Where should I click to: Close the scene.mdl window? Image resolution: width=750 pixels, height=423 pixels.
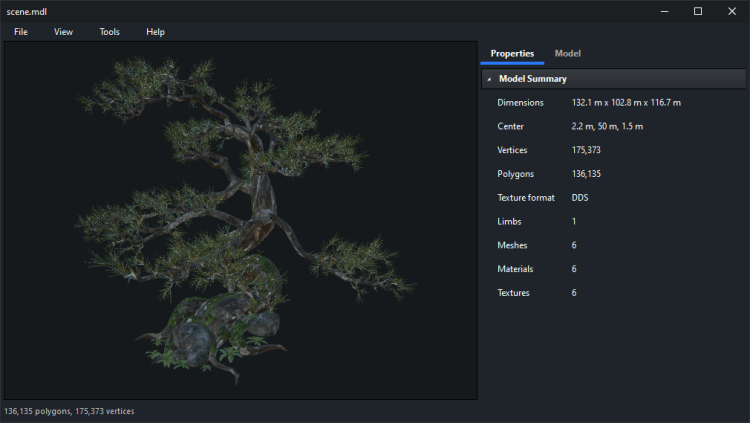731,11
